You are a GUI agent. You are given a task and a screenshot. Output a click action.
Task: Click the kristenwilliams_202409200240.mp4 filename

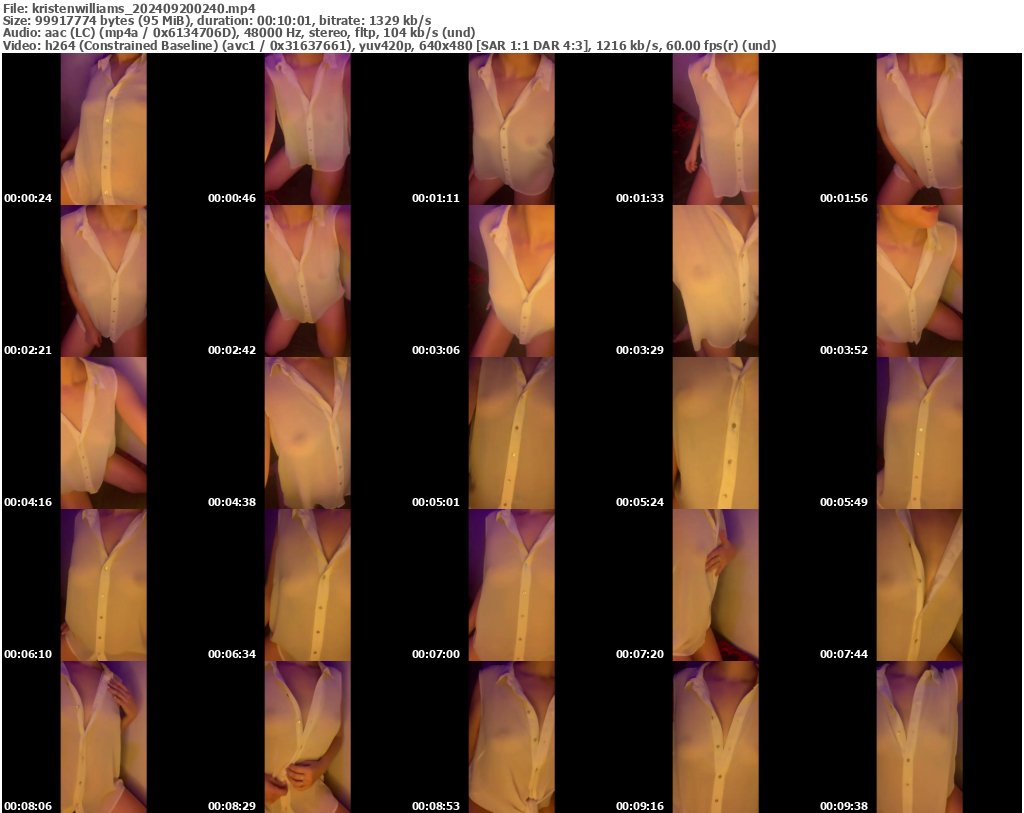(130, 8)
